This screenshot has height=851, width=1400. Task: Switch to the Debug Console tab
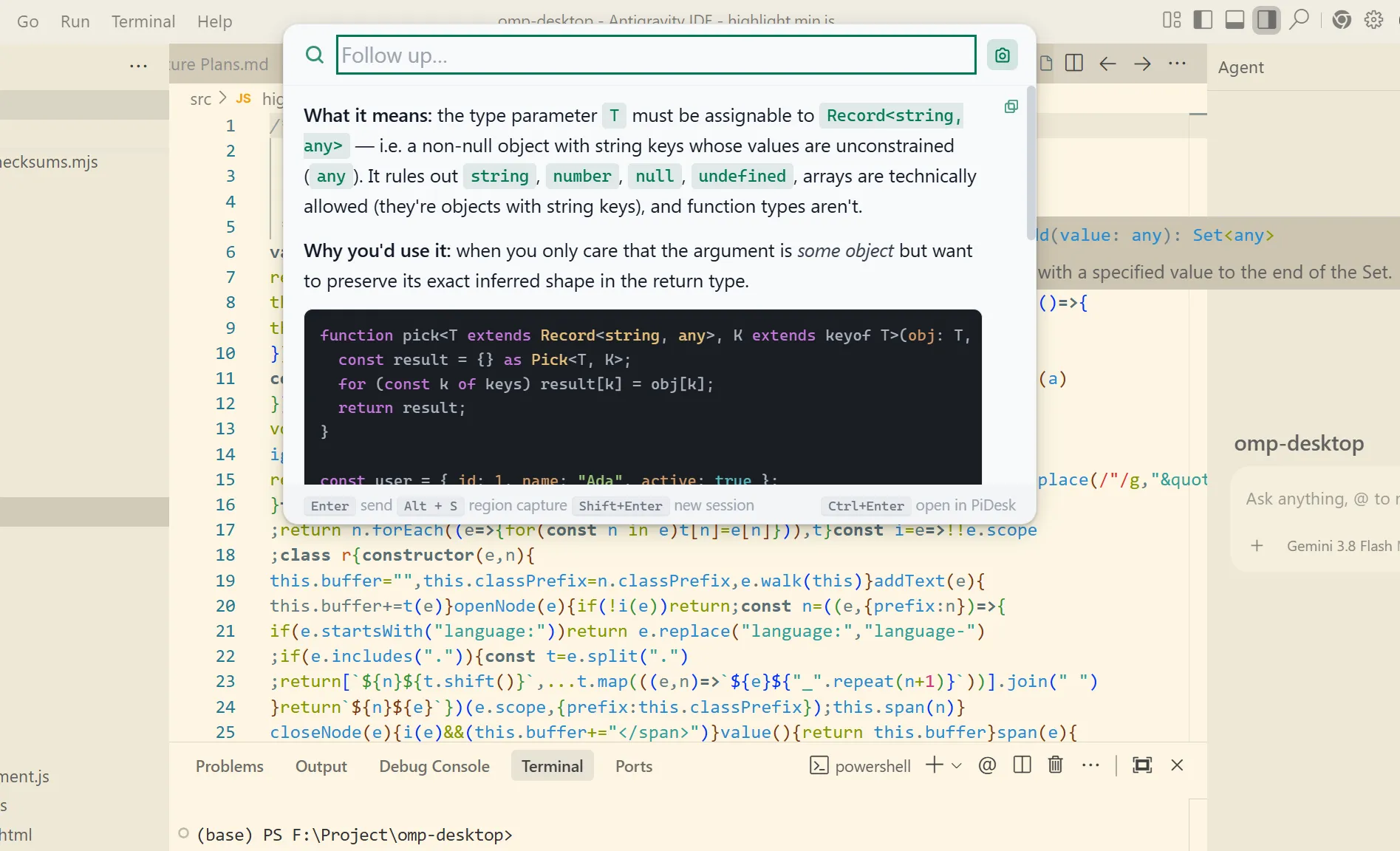pos(434,766)
